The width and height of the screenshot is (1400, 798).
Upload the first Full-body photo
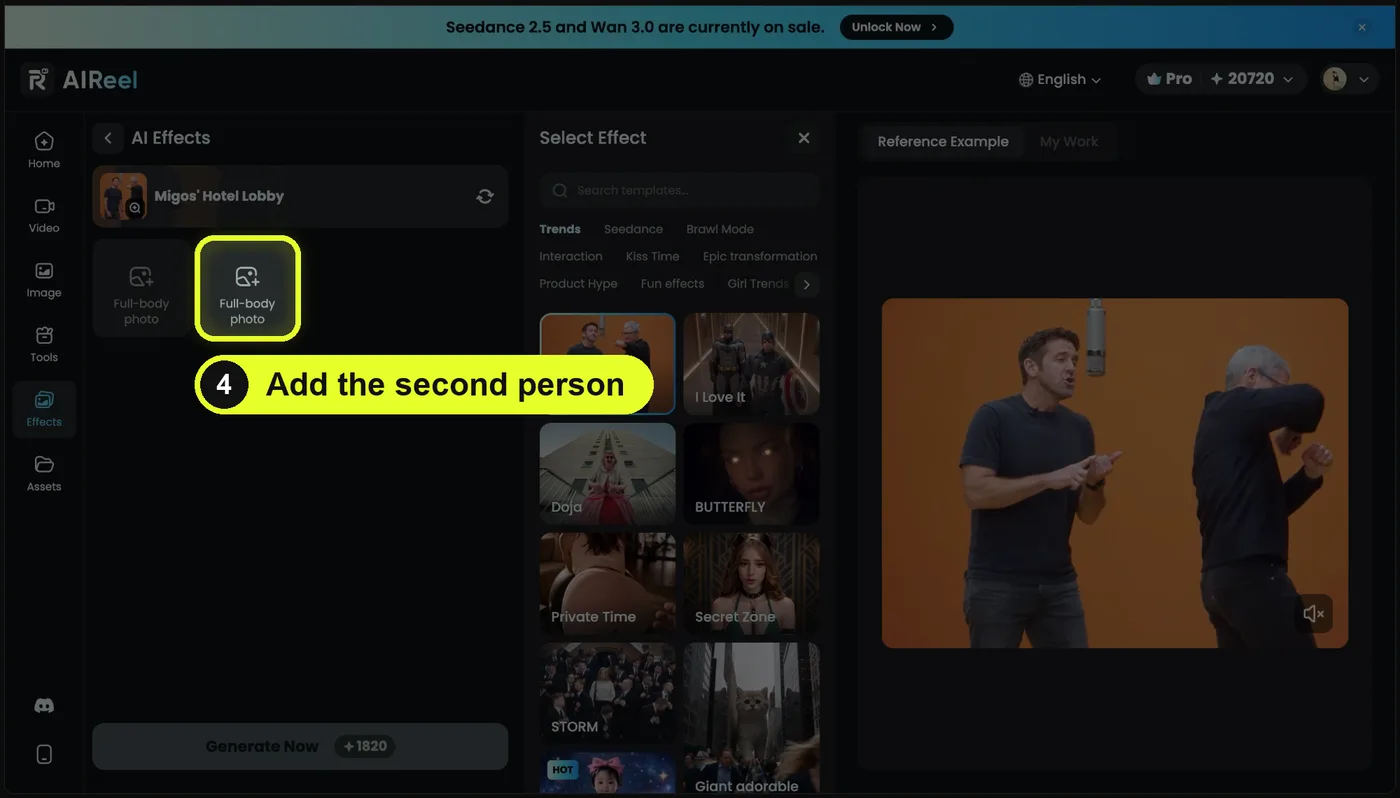[141, 288]
